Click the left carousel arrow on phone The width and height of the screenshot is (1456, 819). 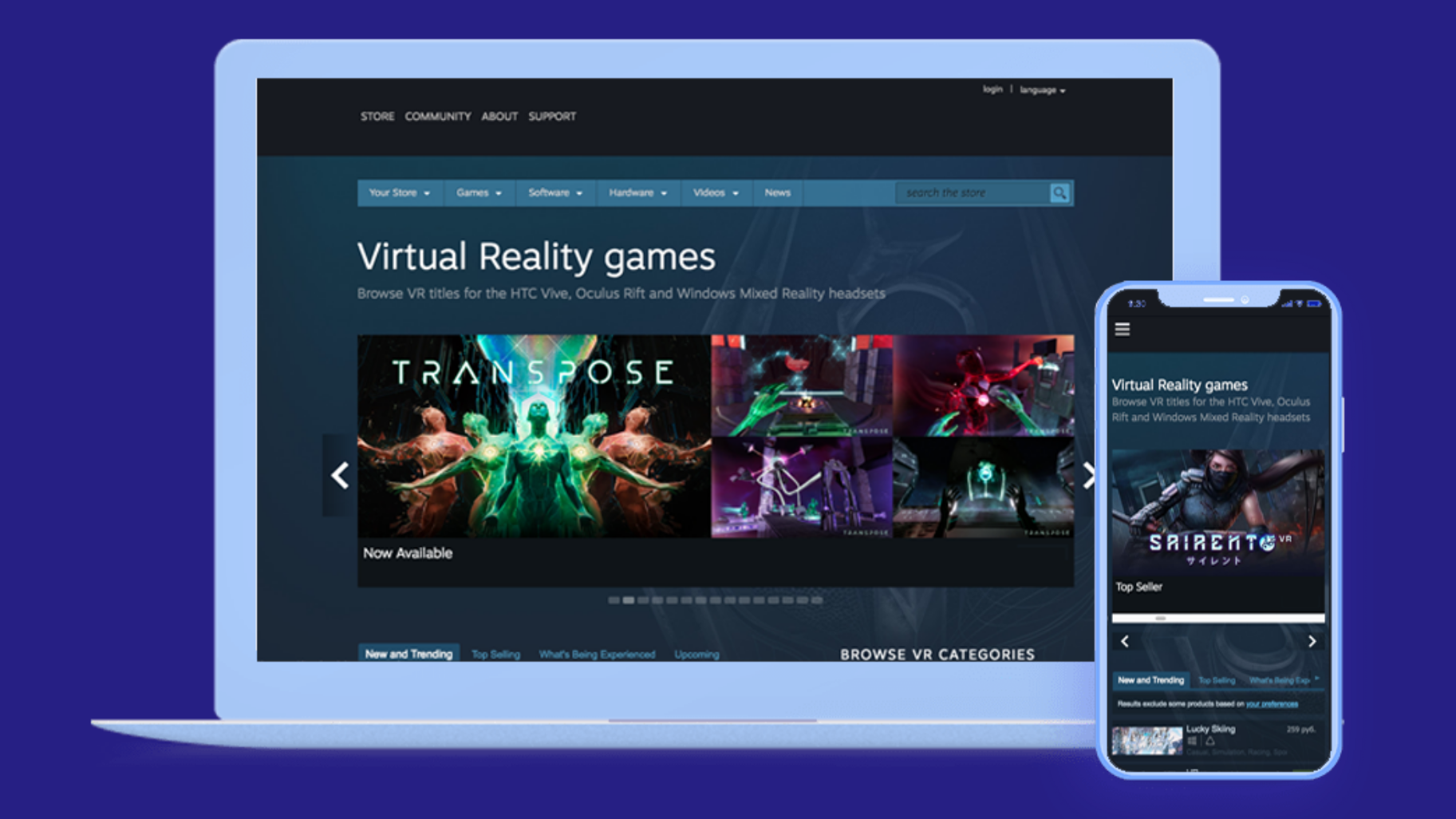(1125, 641)
